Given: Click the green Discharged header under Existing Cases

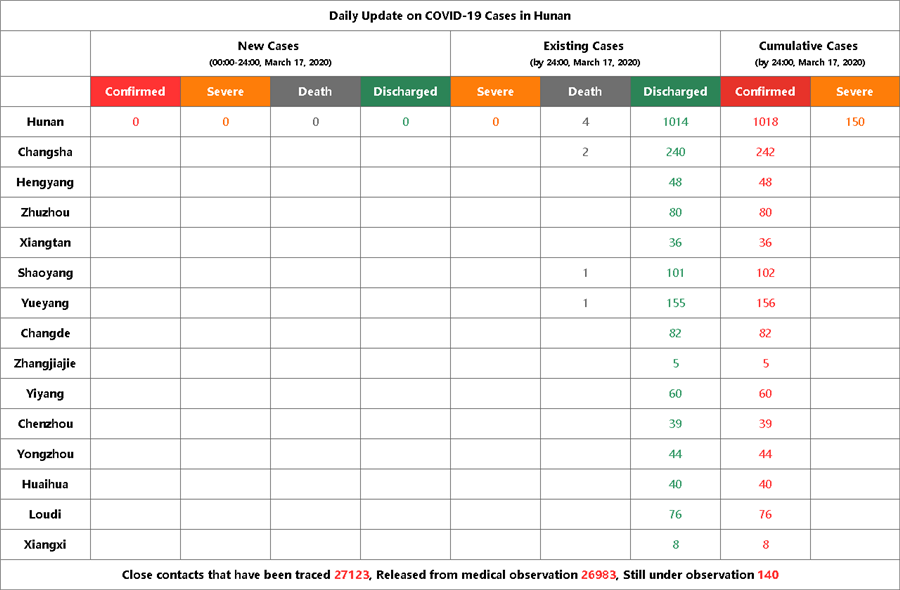Looking at the screenshot, I should (675, 92).
